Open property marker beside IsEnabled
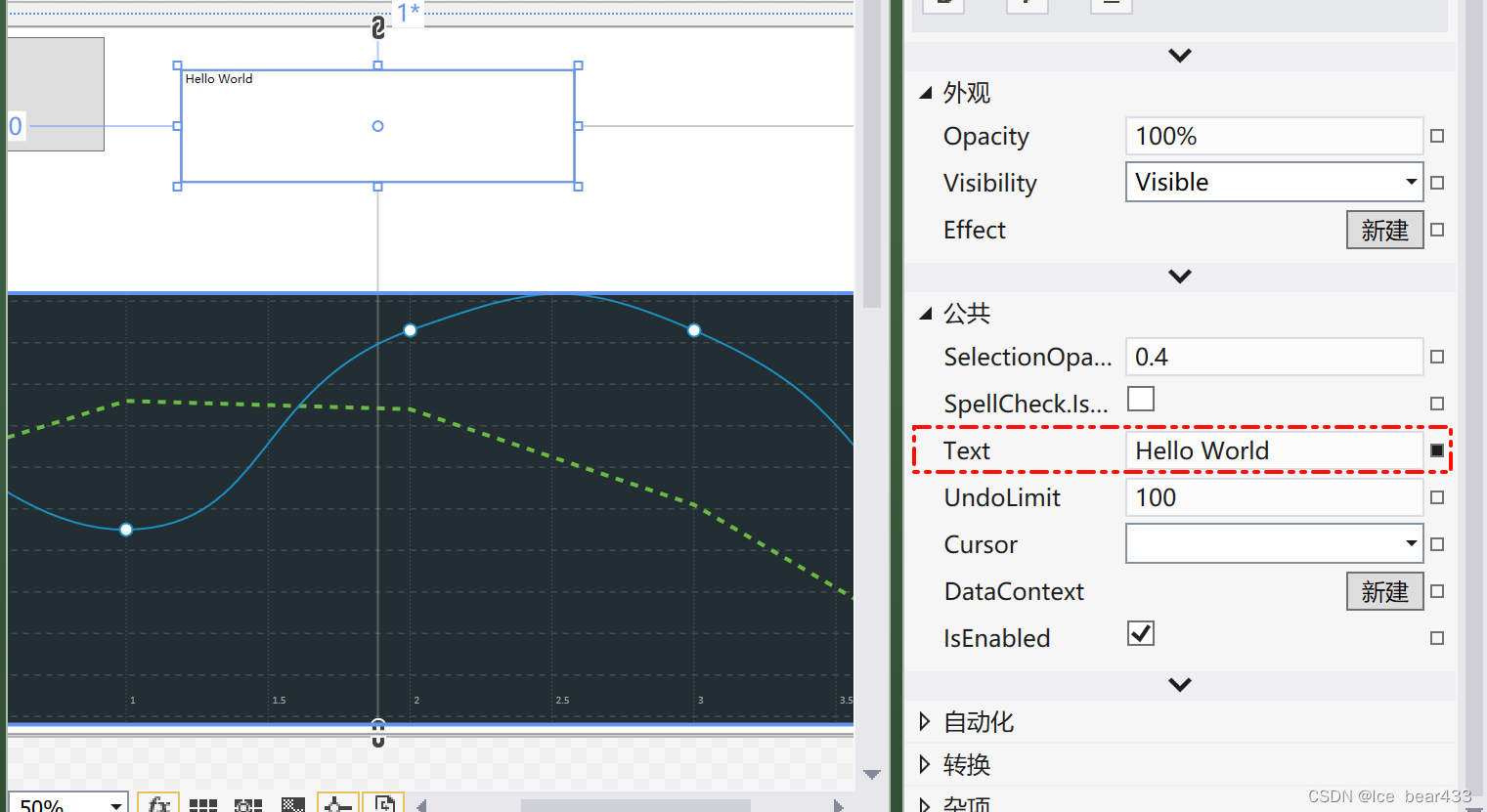This screenshot has height=812, width=1487. click(x=1437, y=638)
